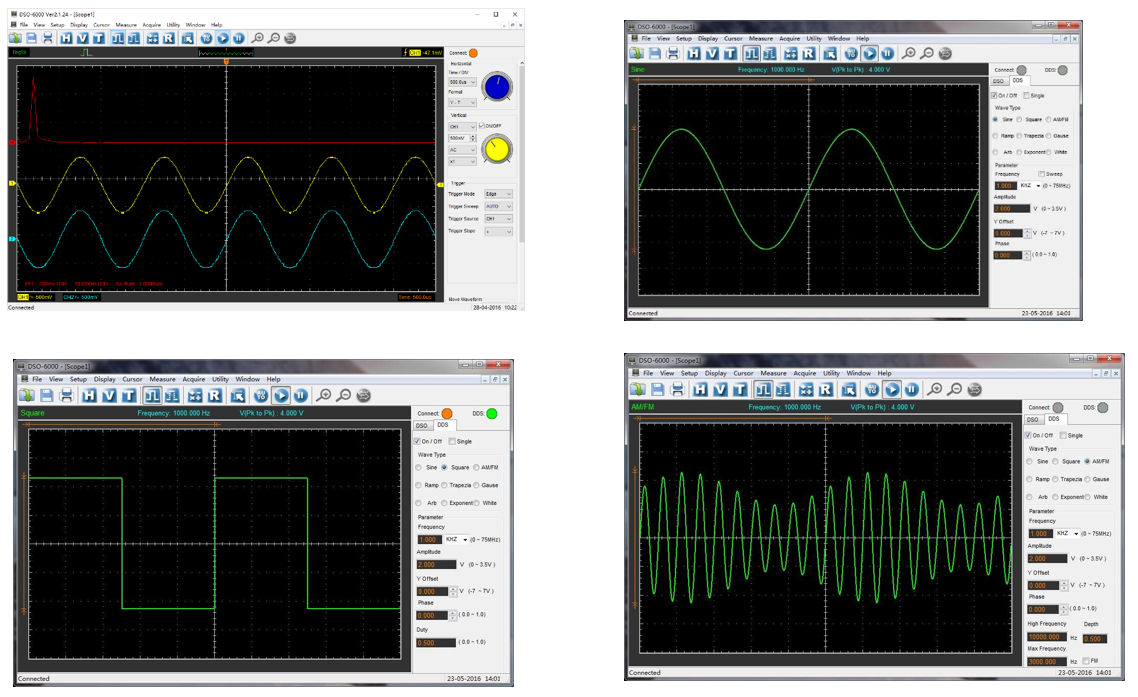This screenshot has height=697, width=1138.
Task: Click the zoom-in magnifier in AM/FM window toolbar
Action: point(934,389)
